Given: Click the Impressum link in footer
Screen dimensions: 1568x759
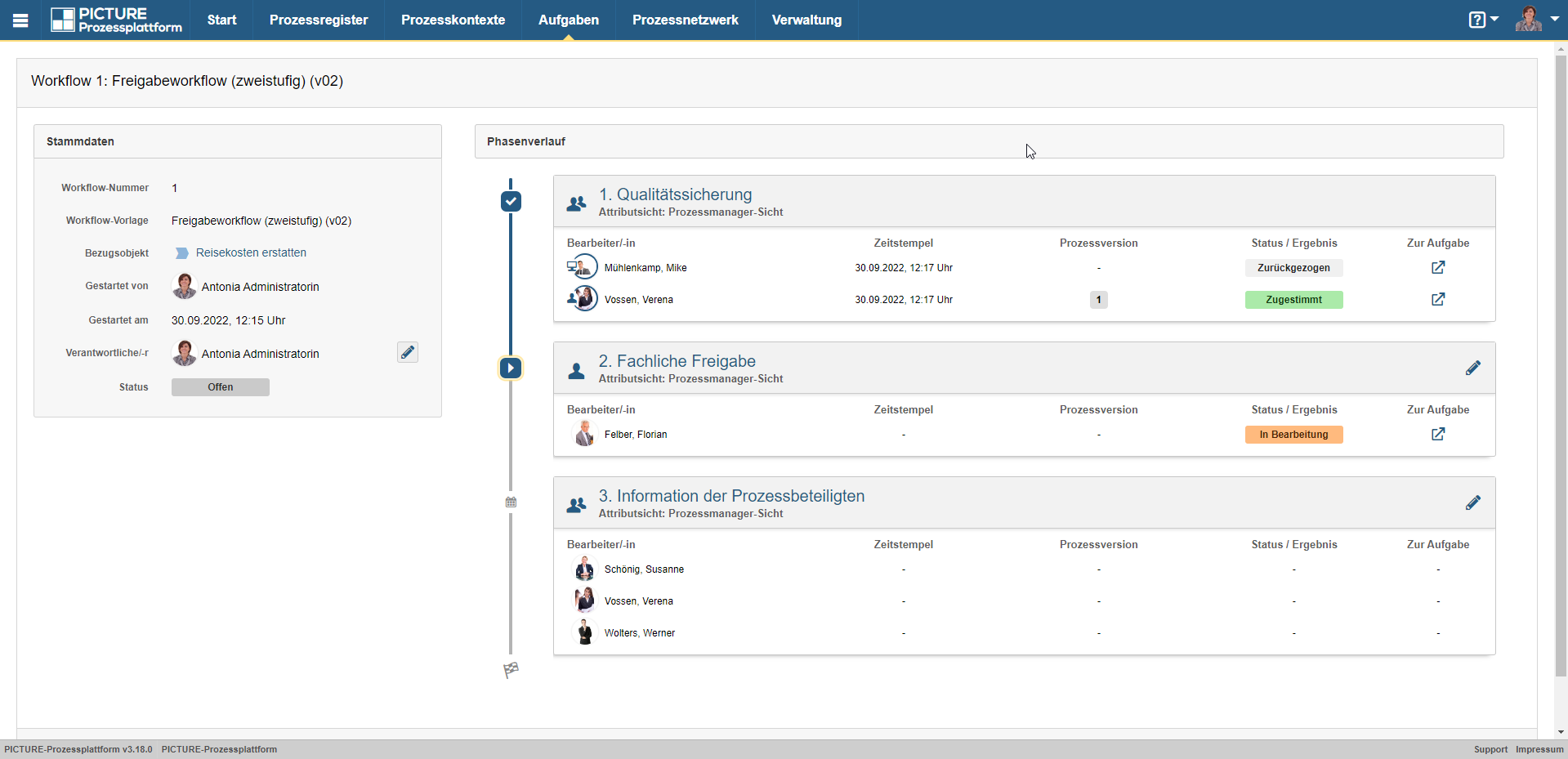Looking at the screenshot, I should coord(1539,749).
